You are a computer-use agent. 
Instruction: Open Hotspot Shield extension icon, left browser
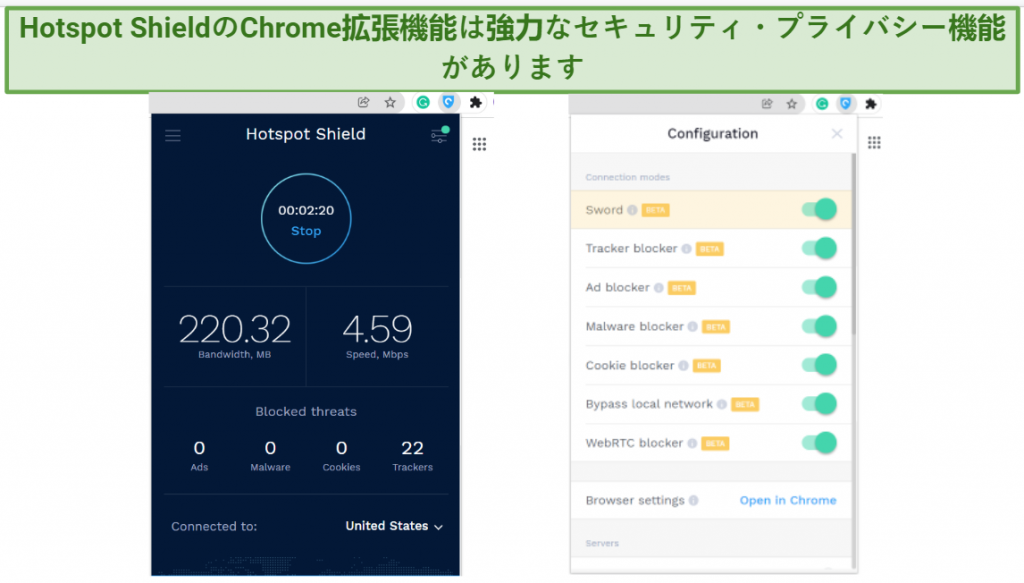448,102
